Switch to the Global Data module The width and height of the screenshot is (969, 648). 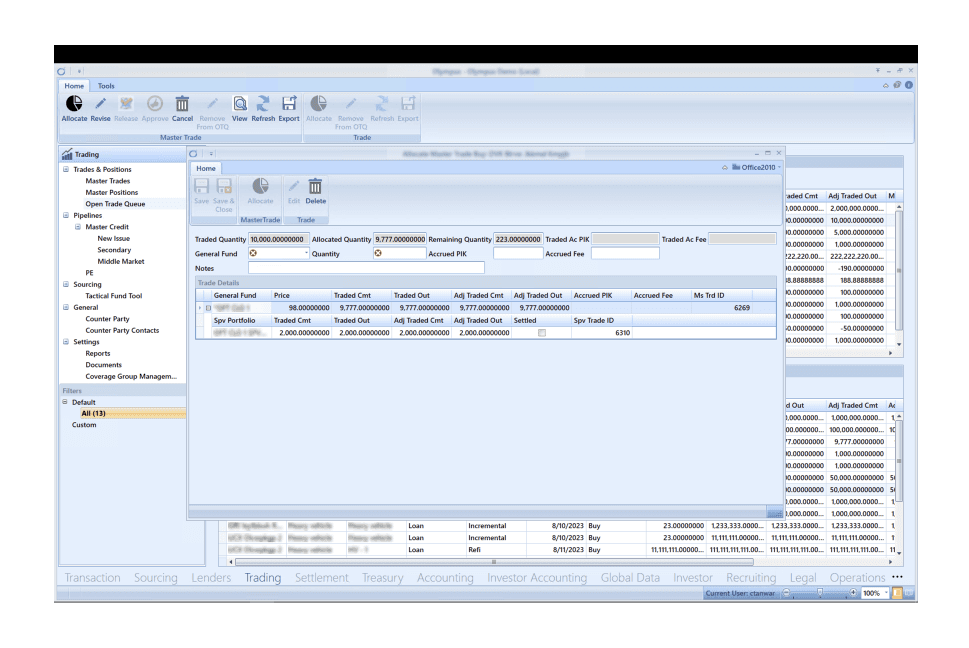[x=630, y=578]
